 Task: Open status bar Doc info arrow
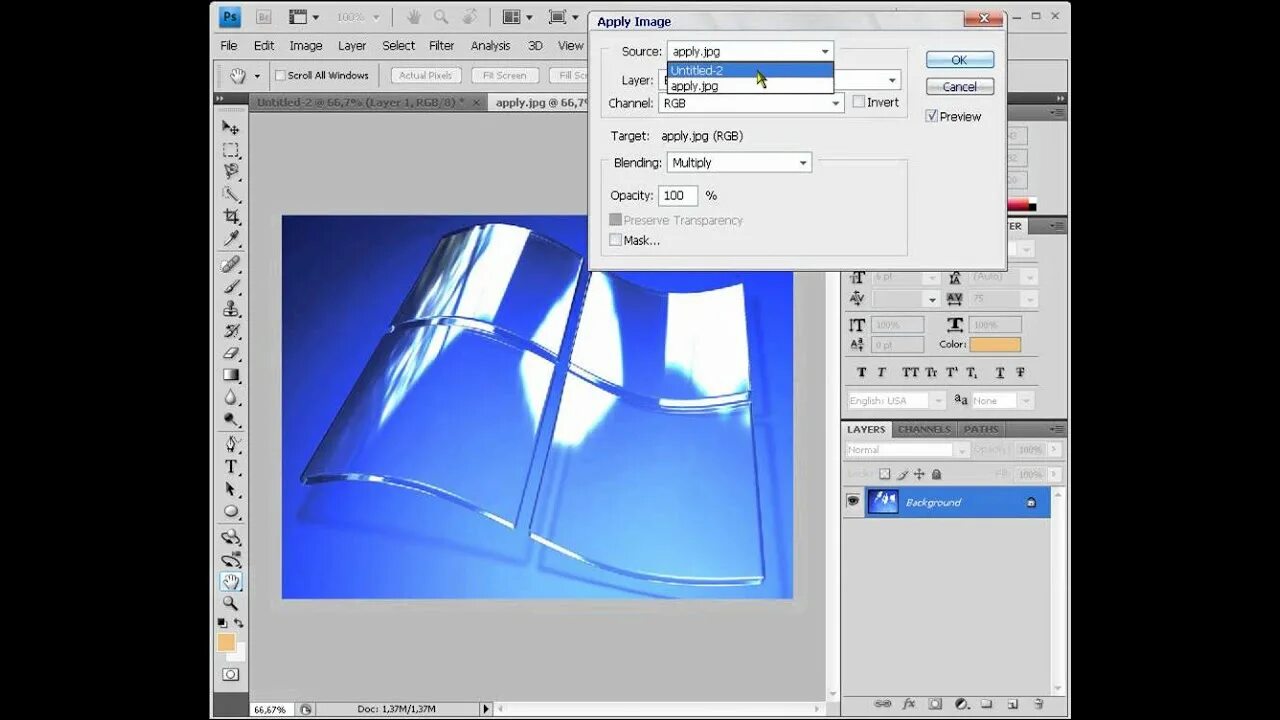486,709
